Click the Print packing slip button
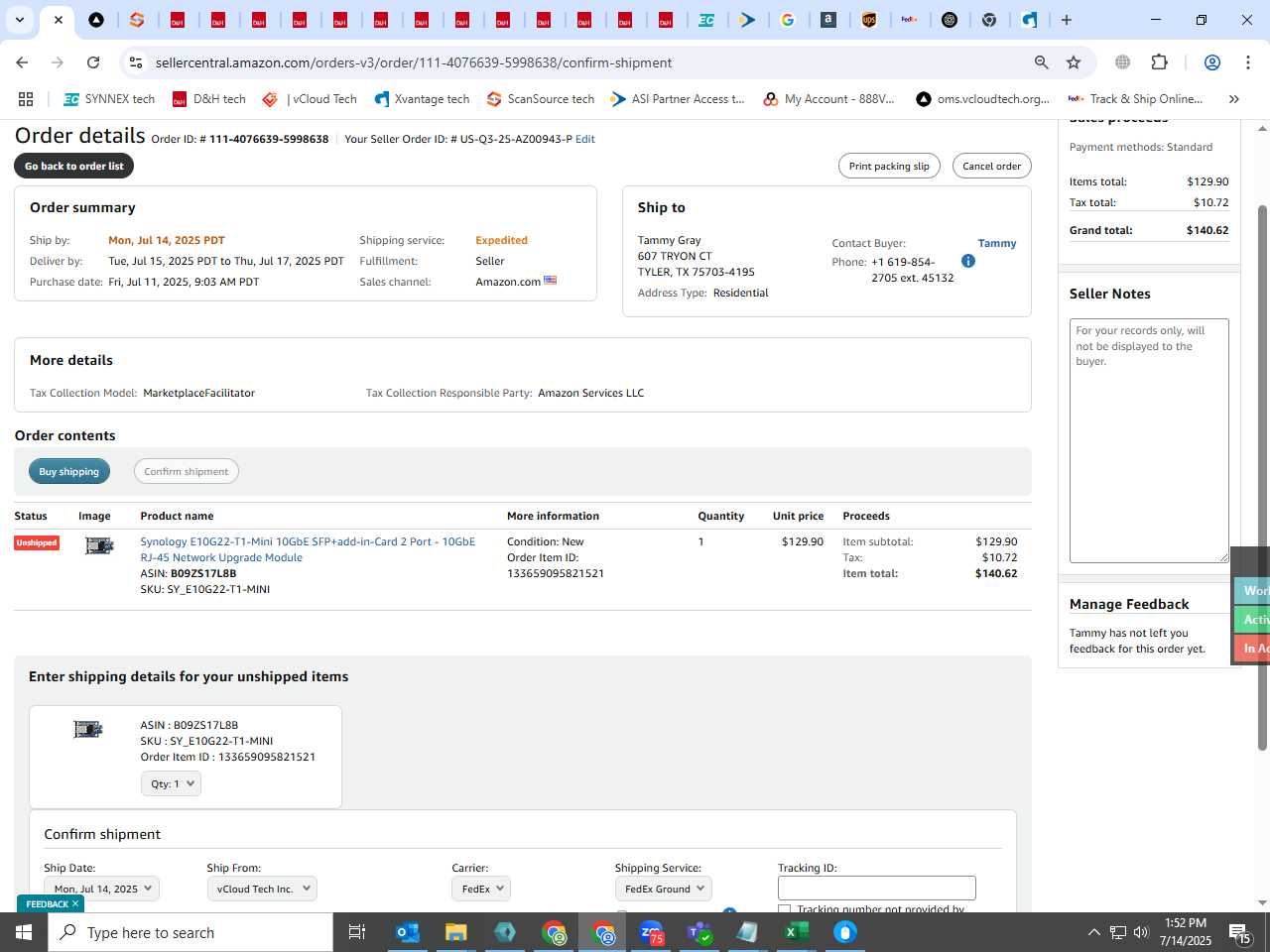Image resolution: width=1270 pixels, height=952 pixels. pyautogui.click(x=889, y=166)
